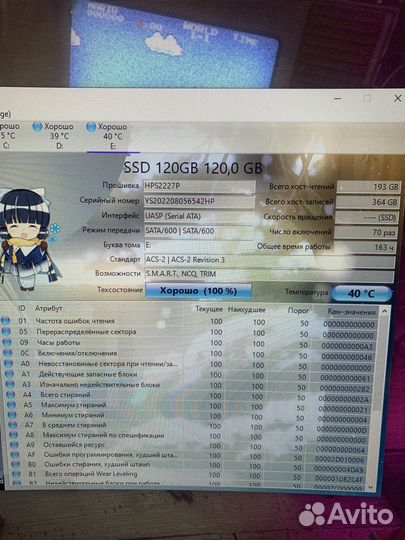
Task: Click the status icon of attribute A4
Action: [x=11, y=395]
